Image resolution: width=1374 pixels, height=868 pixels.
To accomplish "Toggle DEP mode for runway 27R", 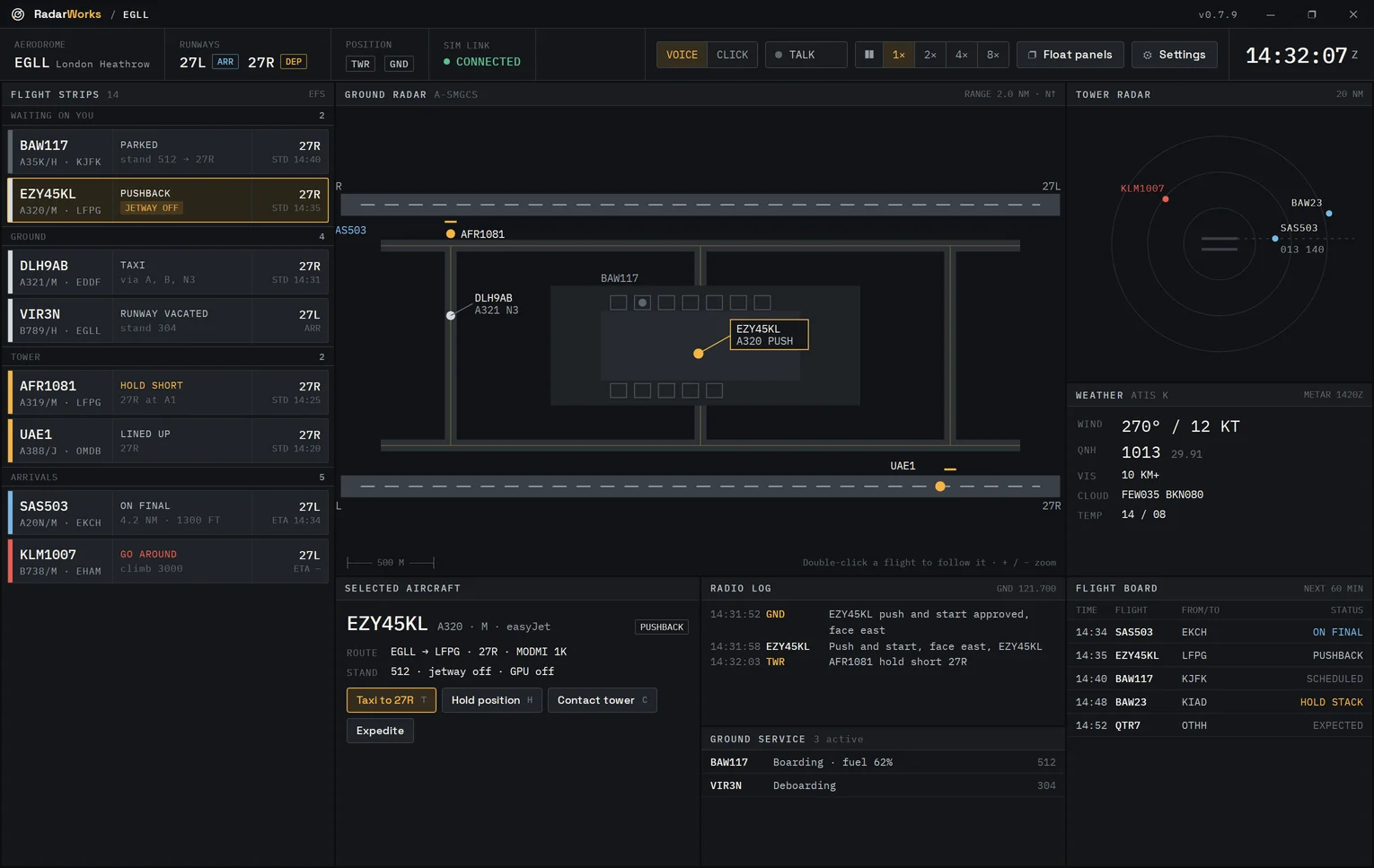I will click(x=294, y=62).
